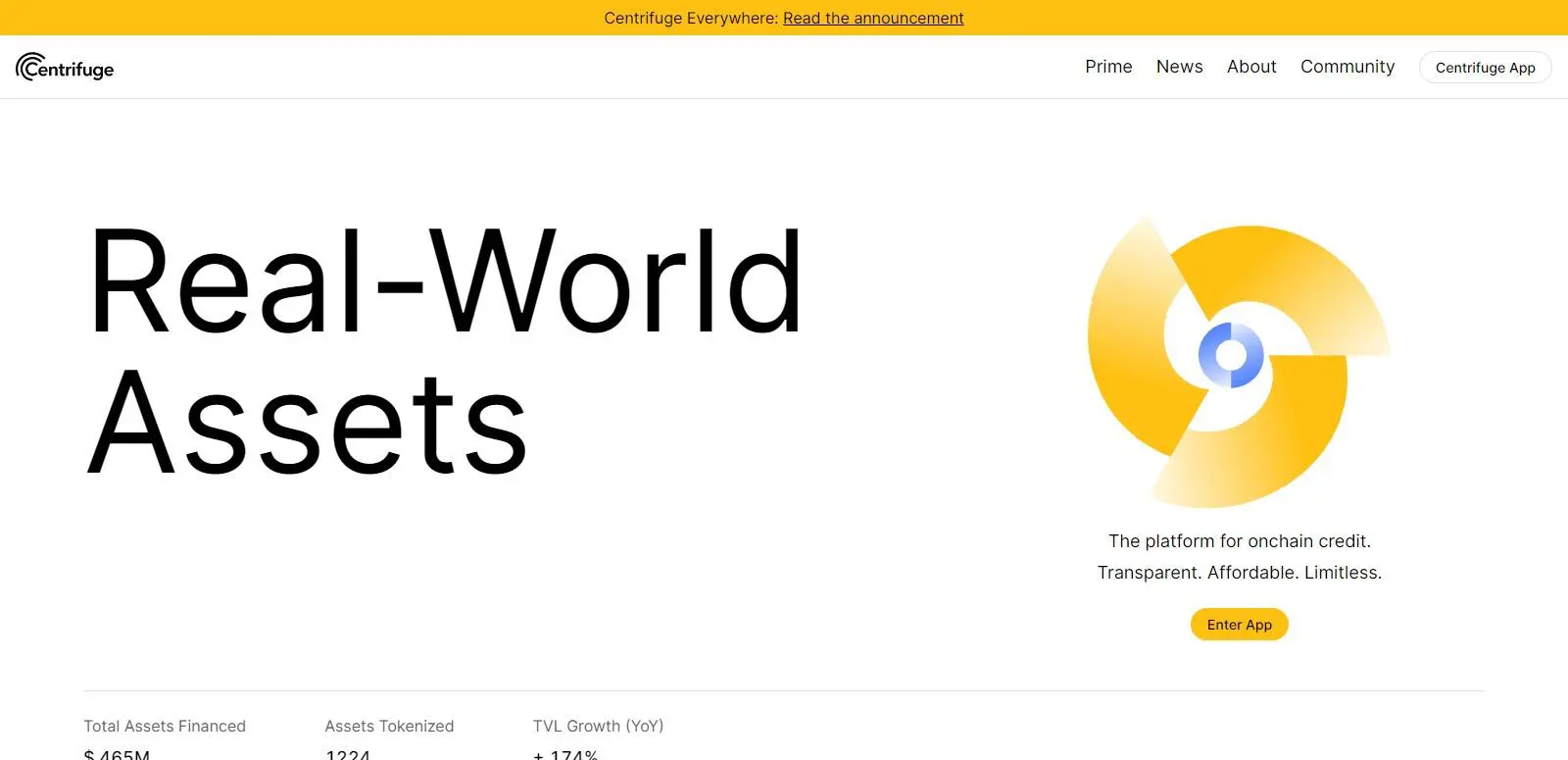This screenshot has height=760, width=1568.
Task: Click the Centrifuge logo in the header
Action: click(65, 68)
